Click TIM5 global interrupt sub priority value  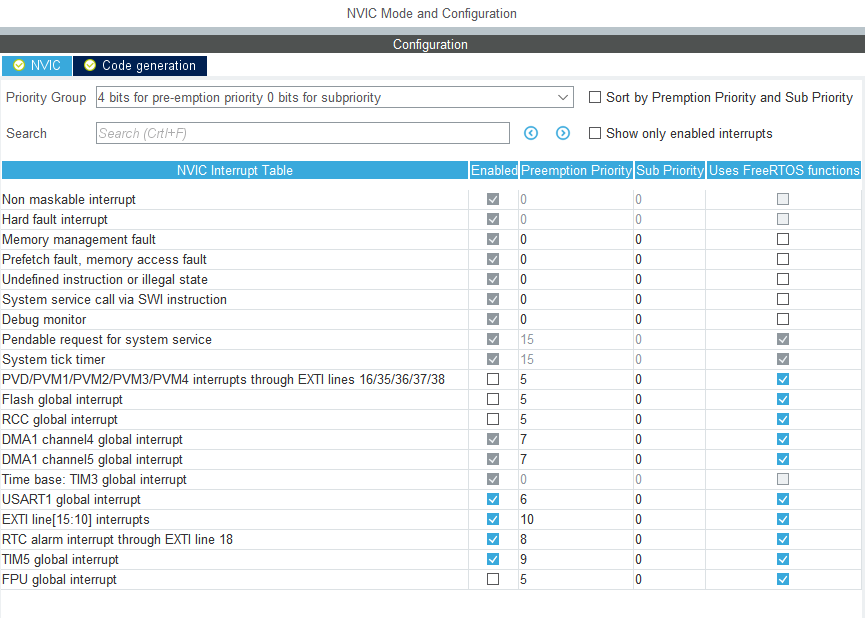pyautogui.click(x=670, y=559)
